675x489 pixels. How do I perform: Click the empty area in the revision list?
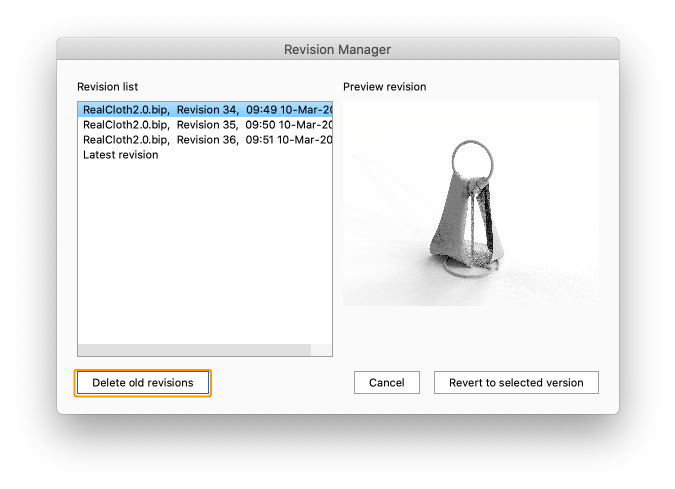coord(205,250)
